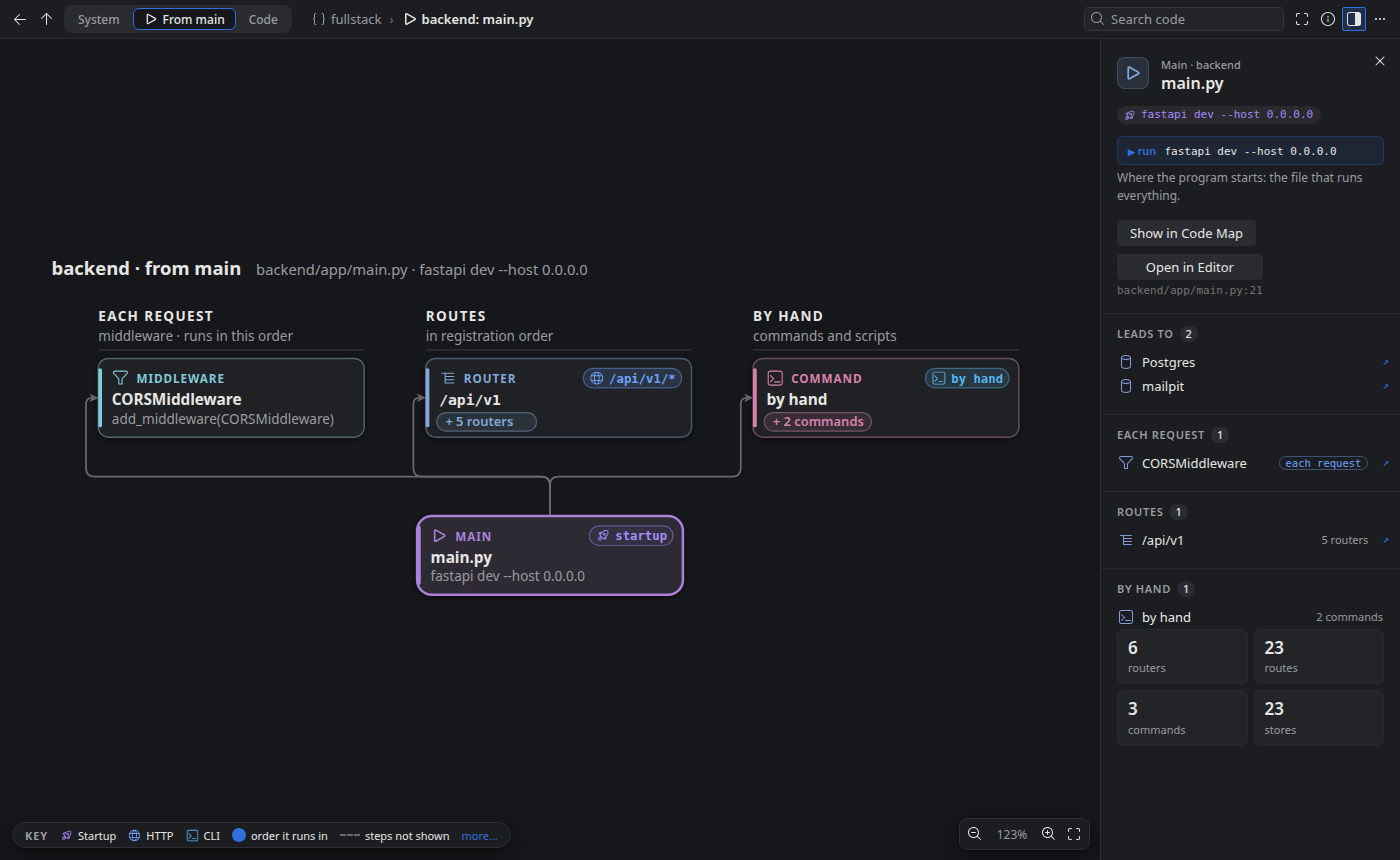This screenshot has width=1400, height=860.
Task: Click Open in Editor button
Action: (1190, 267)
